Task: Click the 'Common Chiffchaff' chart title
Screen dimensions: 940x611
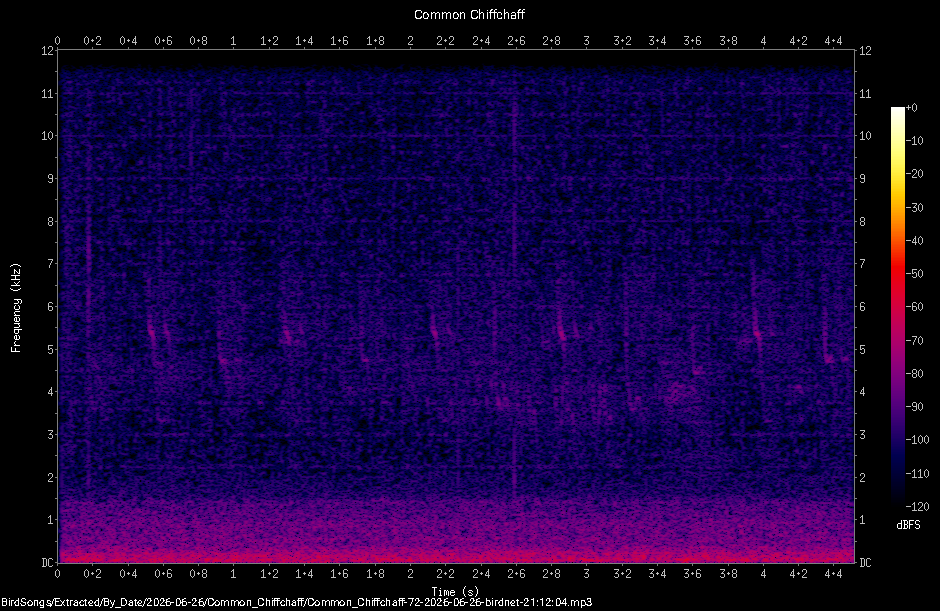Action: [469, 14]
